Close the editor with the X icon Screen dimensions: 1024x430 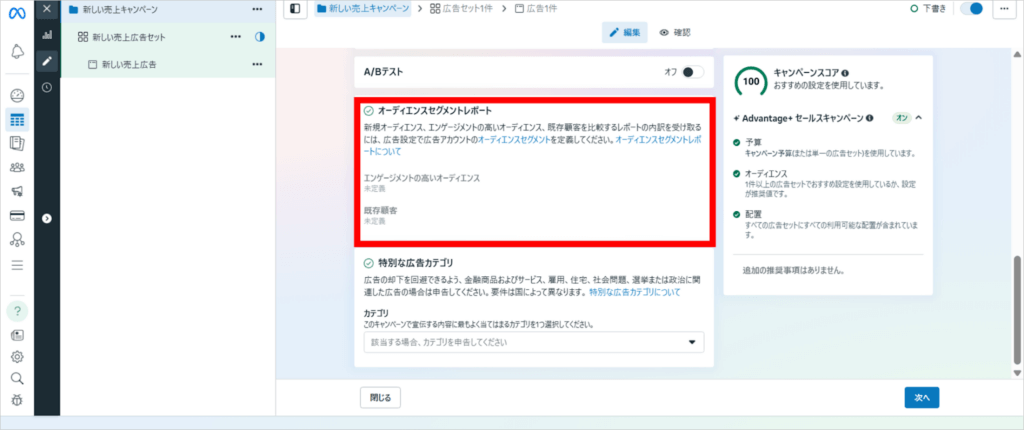tap(46, 9)
